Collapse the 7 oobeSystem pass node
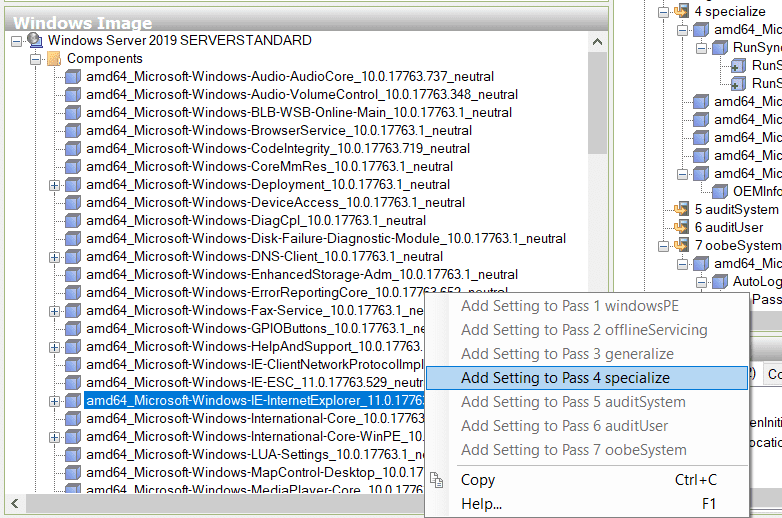The width and height of the screenshot is (782, 518). coord(663,245)
